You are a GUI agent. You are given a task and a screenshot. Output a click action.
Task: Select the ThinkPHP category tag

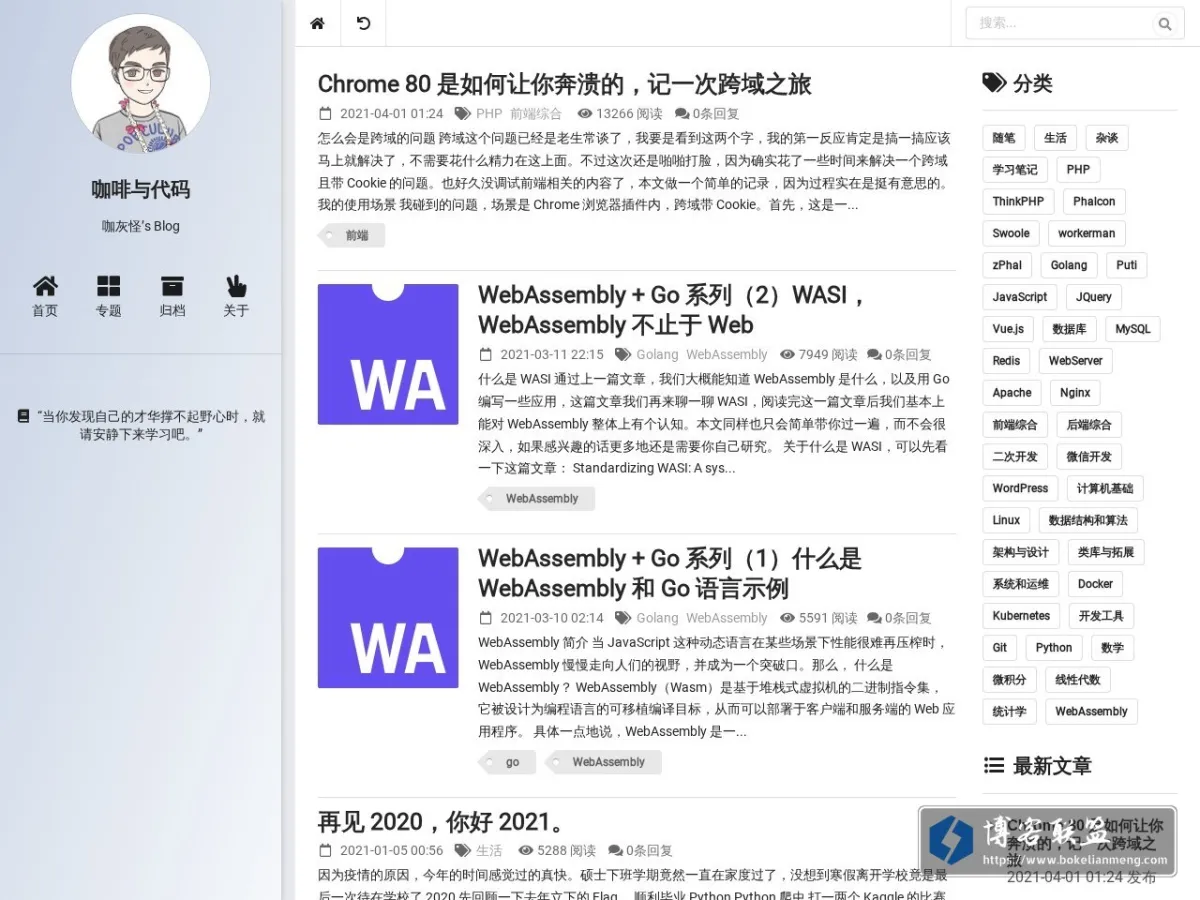tap(1018, 202)
